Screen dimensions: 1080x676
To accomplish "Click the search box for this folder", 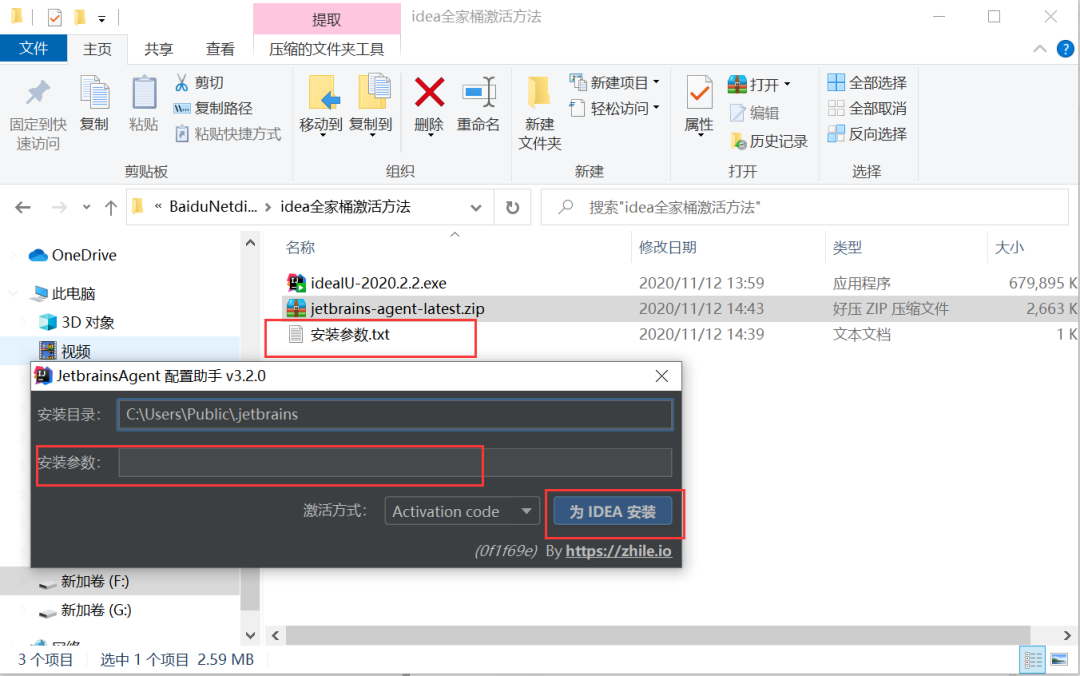I will point(804,207).
